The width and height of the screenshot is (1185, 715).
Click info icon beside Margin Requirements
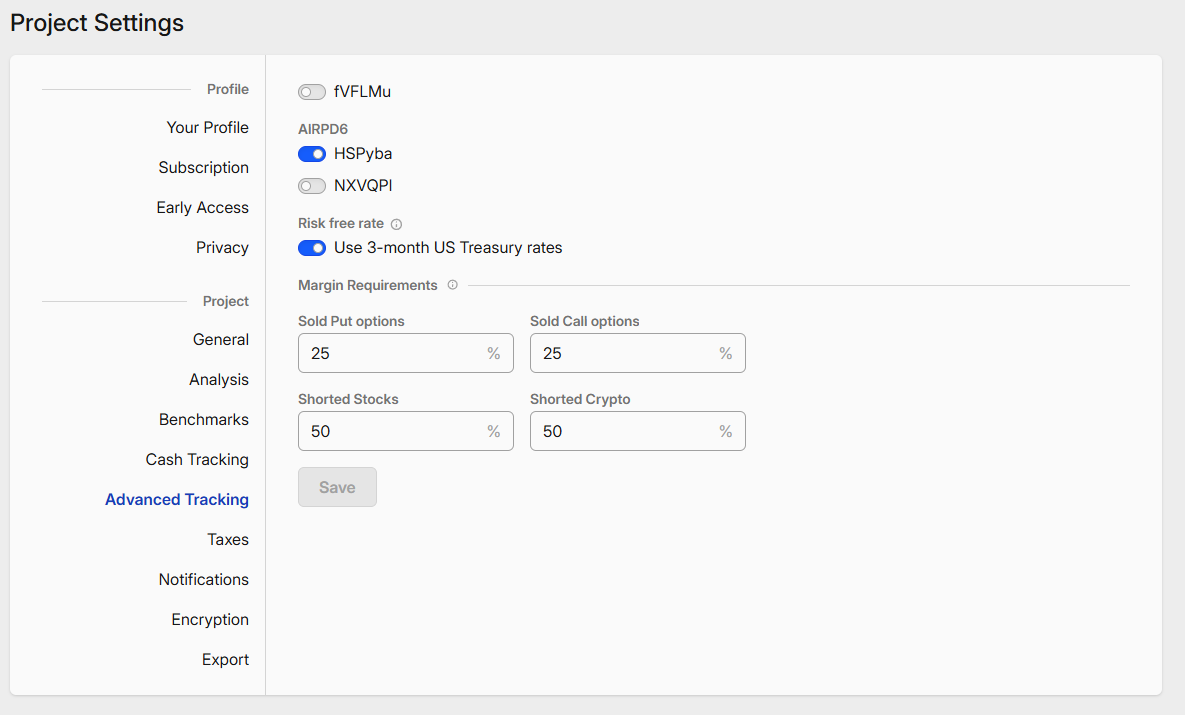click(x=452, y=285)
